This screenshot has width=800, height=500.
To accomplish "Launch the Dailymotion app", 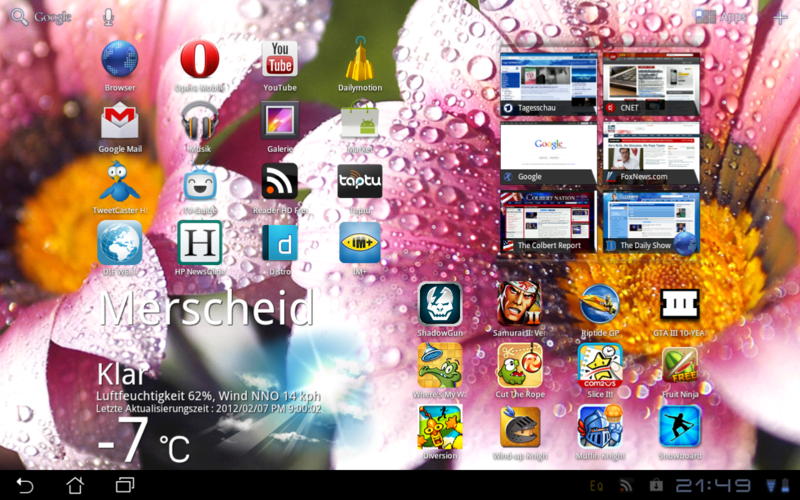I will click(x=360, y=62).
